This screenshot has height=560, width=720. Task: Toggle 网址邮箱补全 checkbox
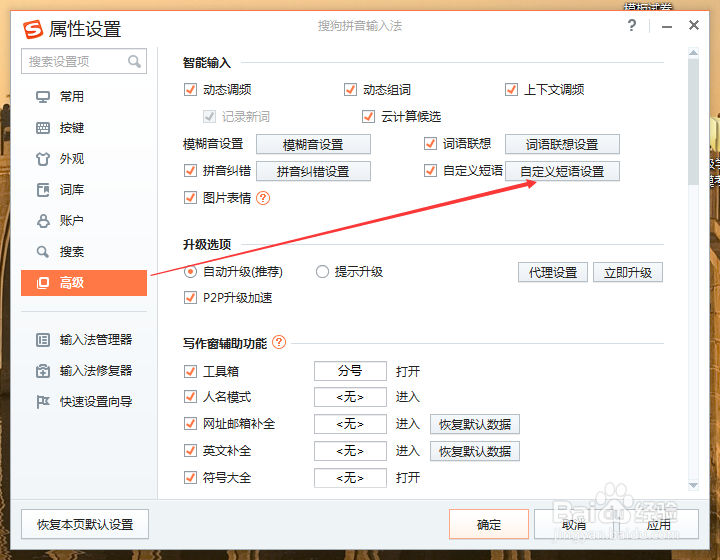click(190, 423)
